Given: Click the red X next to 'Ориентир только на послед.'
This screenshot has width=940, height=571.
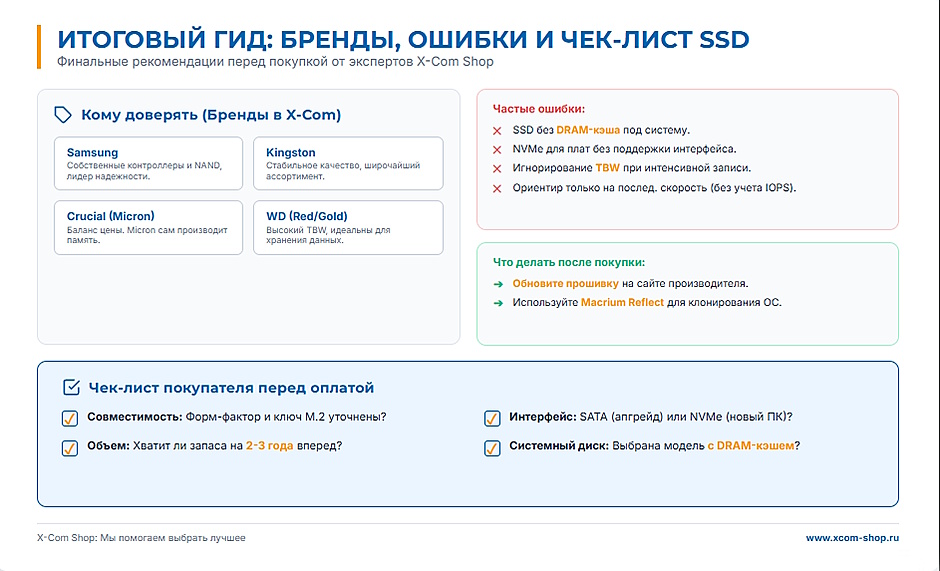Looking at the screenshot, I should coord(497,188).
